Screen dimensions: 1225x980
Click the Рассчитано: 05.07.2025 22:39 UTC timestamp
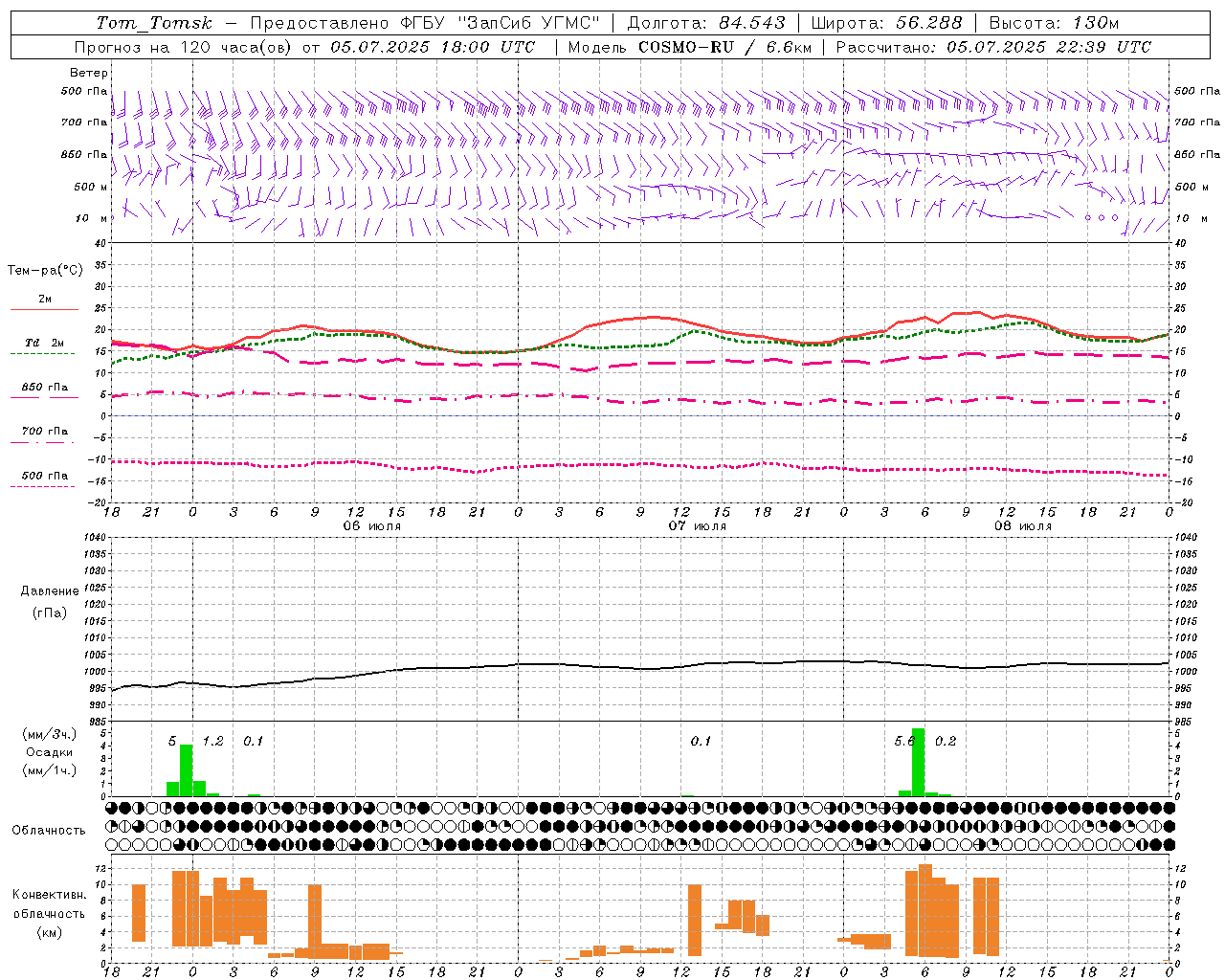tap(993, 47)
